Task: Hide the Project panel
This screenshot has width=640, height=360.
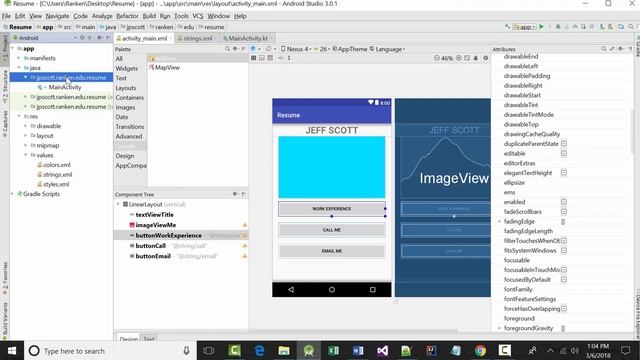Action: [108, 38]
